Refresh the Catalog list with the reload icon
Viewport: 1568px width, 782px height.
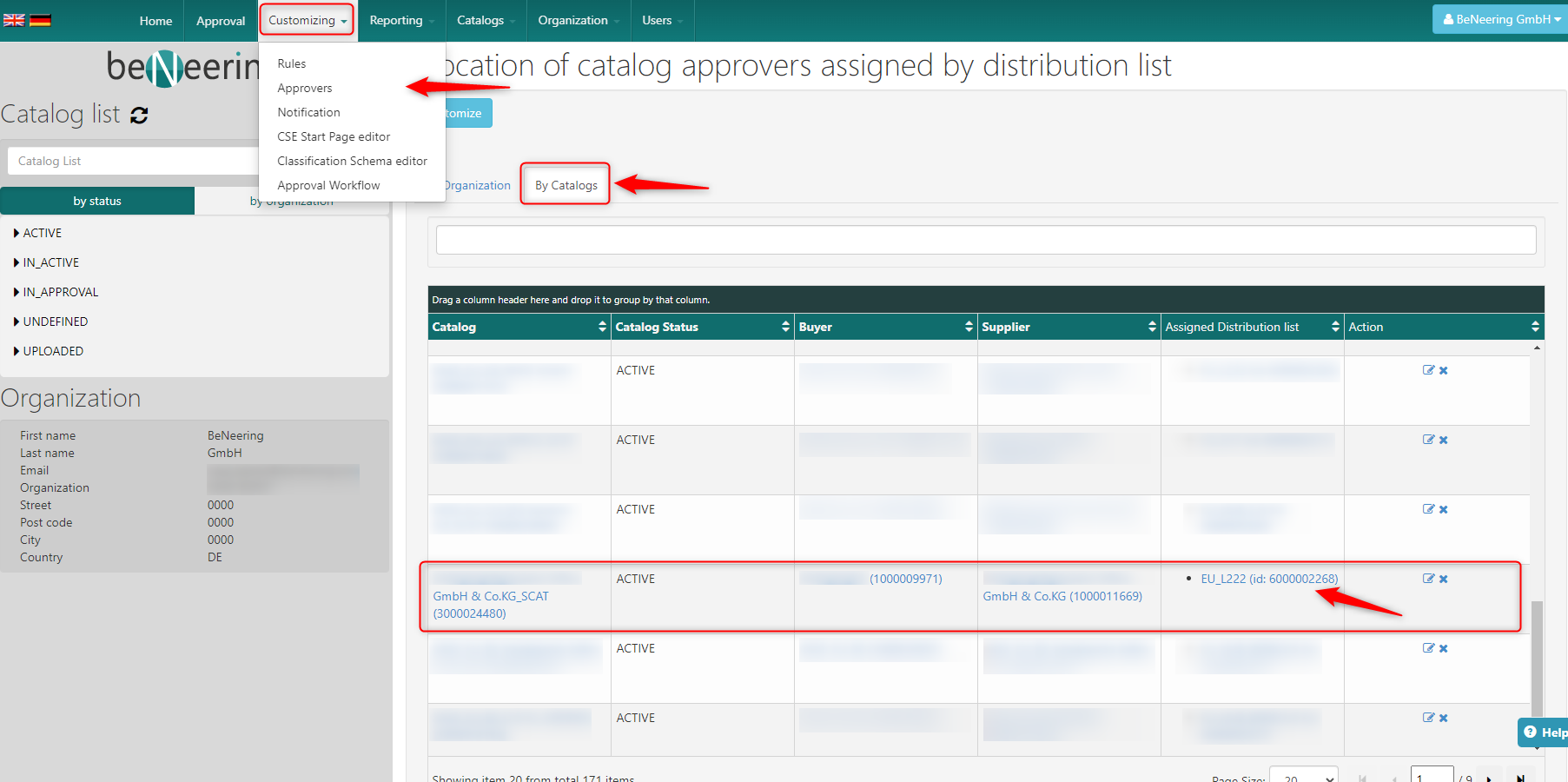pos(139,115)
